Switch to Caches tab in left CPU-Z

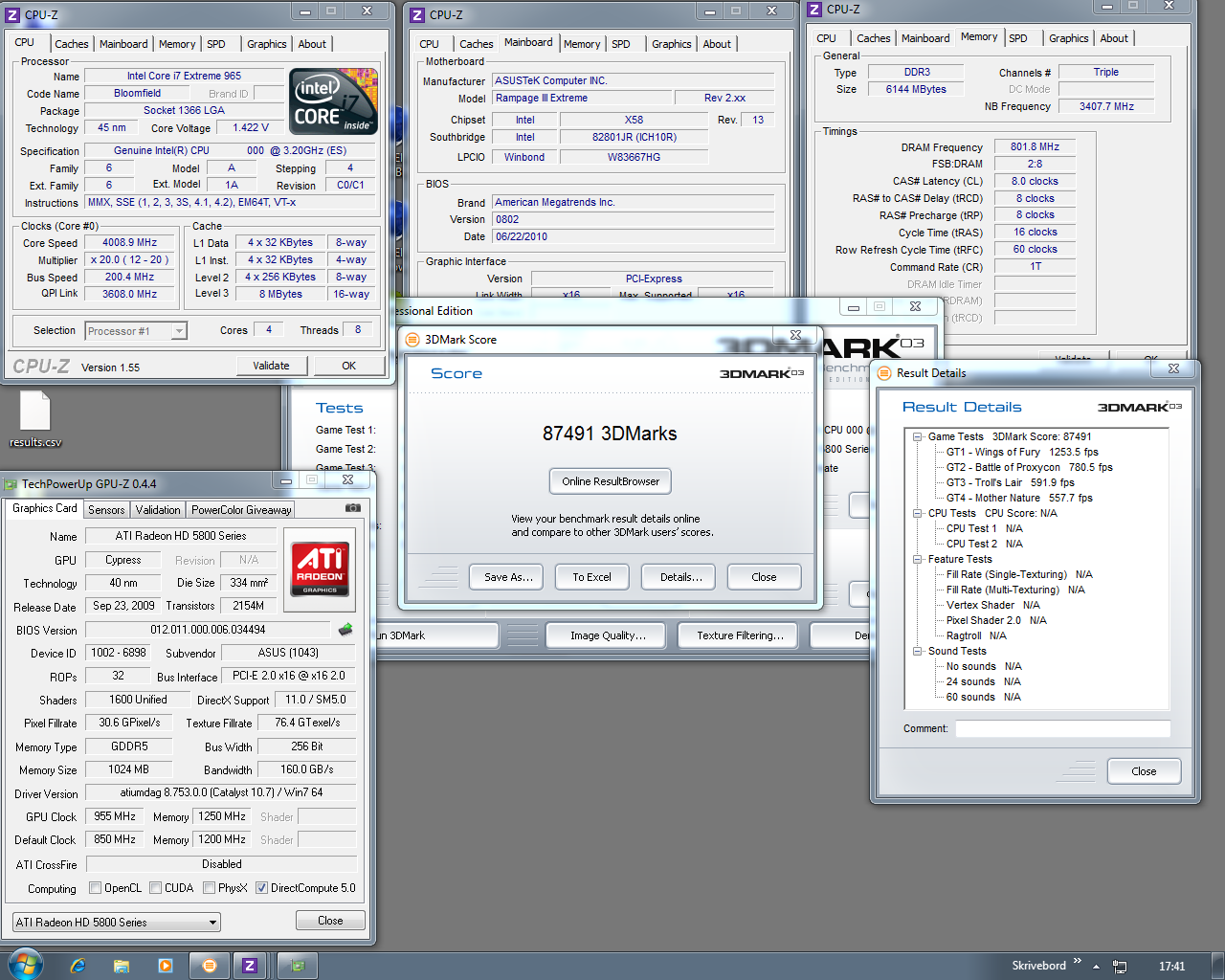click(72, 44)
